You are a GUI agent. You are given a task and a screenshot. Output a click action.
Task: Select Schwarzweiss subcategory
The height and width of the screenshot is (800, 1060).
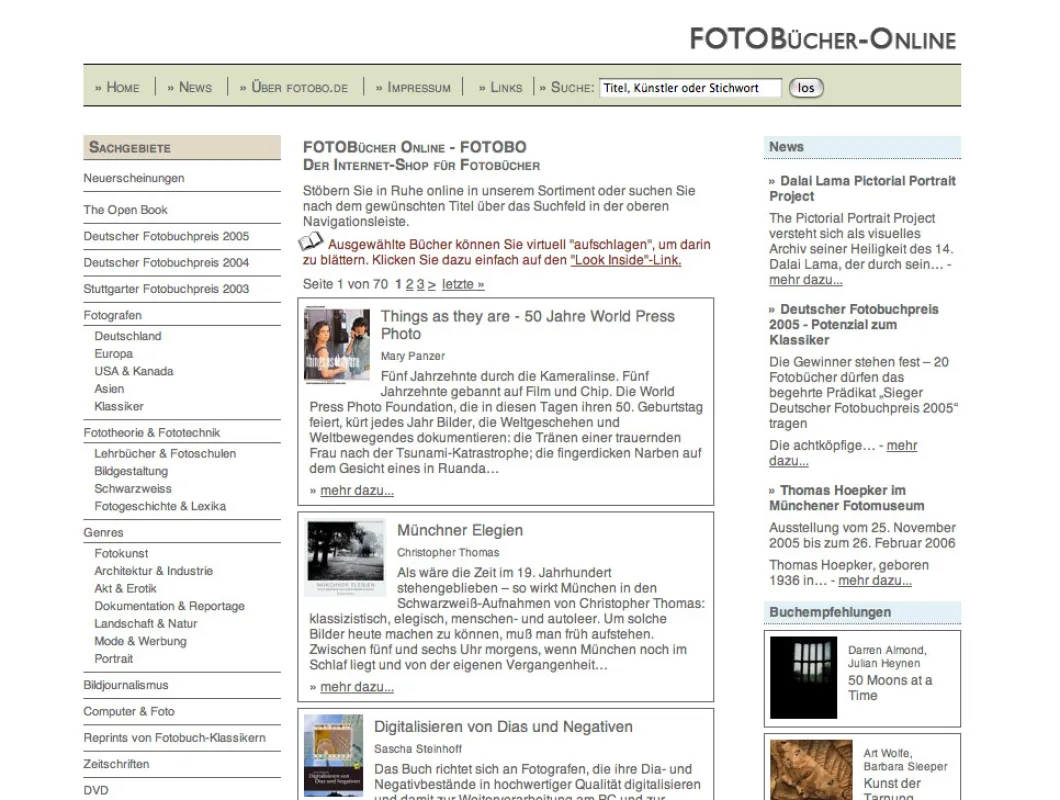click(133, 489)
